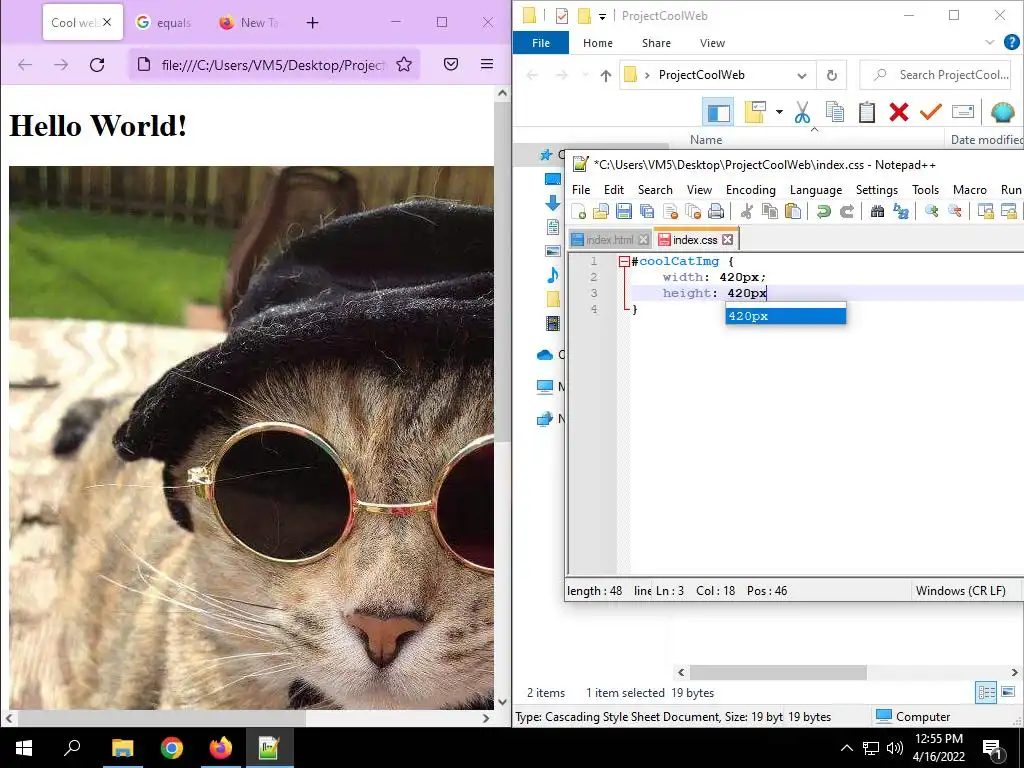Open a new Firefox tab with plus button
This screenshot has width=1024, height=768.
pos(312,23)
